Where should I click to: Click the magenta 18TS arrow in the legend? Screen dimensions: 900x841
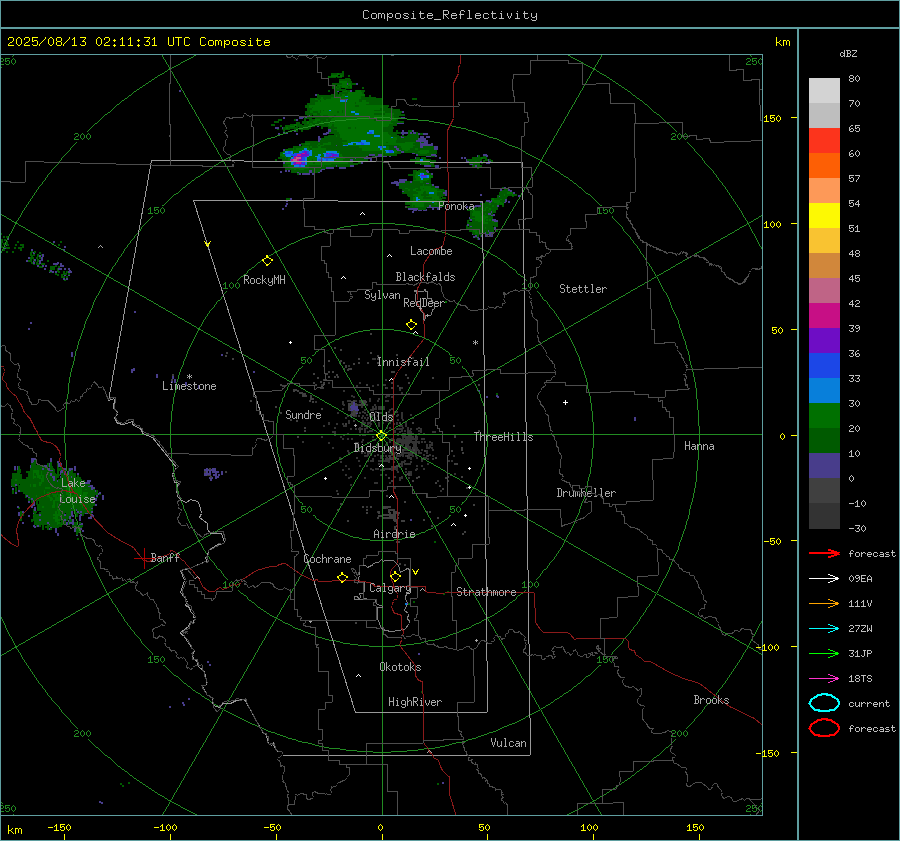824,679
